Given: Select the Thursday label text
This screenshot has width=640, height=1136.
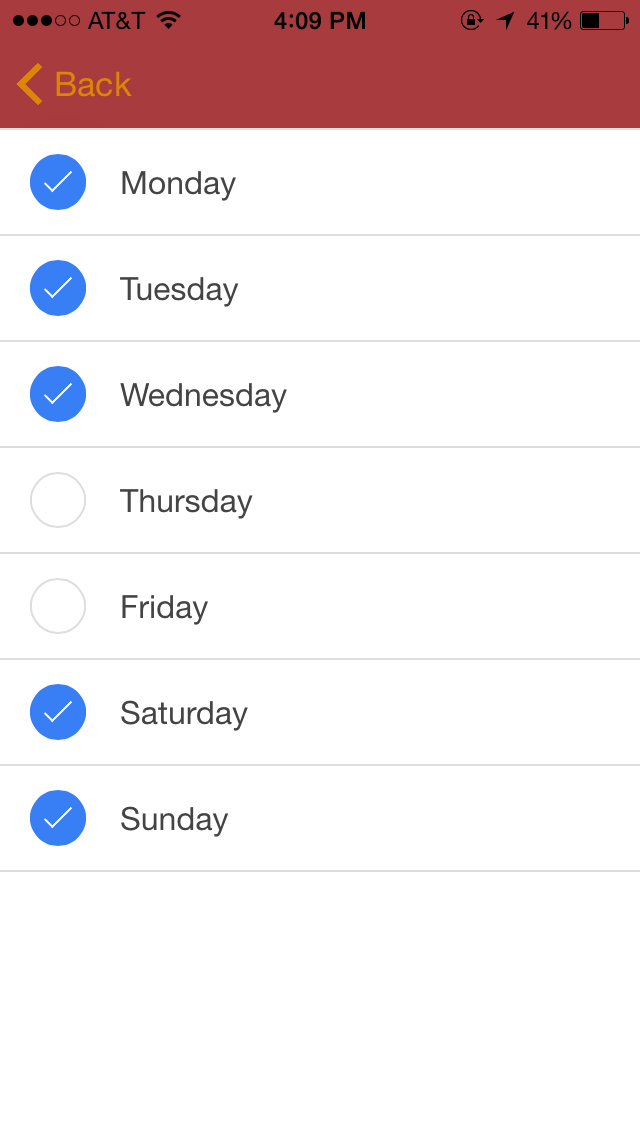Looking at the screenshot, I should pos(186,501).
